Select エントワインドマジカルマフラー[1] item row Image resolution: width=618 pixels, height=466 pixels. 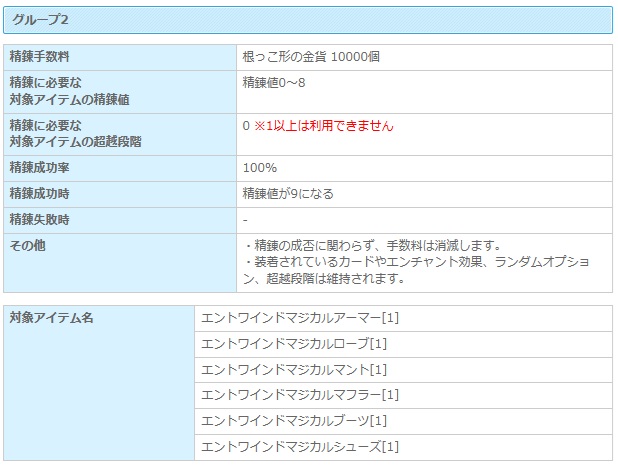(x=300, y=396)
